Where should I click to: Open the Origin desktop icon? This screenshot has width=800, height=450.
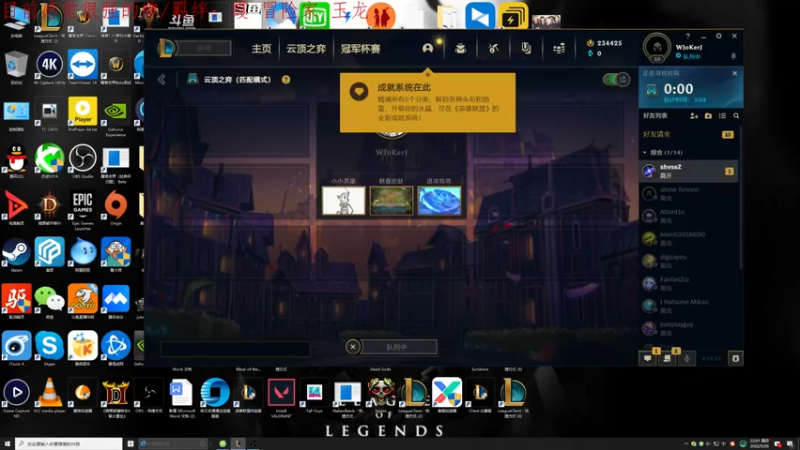pyautogui.click(x=116, y=207)
